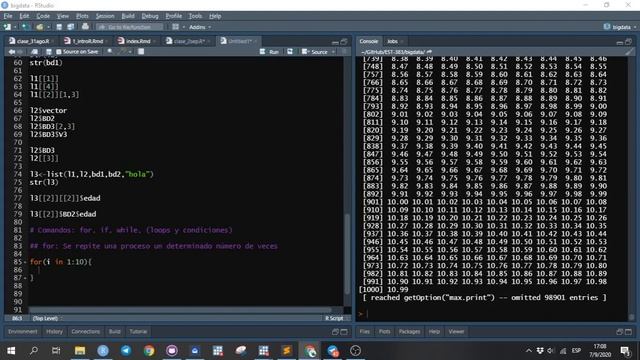This screenshot has height=360, width=640.
Task: Open Sublime Text from the taskbar
Action: (287, 350)
